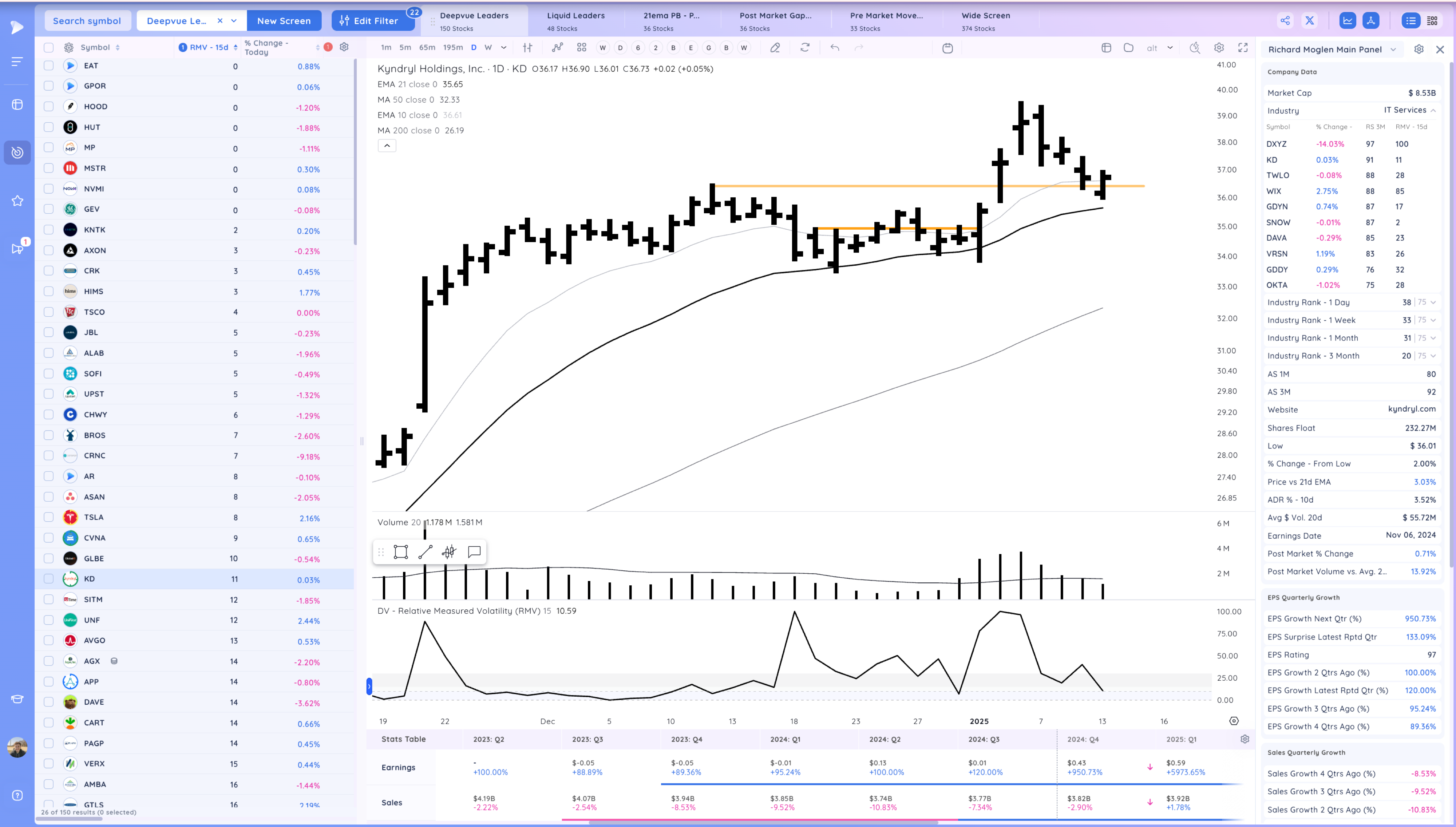Image resolution: width=1456 pixels, height=827 pixels.
Task: Switch to list layout view
Action: coord(1410,20)
